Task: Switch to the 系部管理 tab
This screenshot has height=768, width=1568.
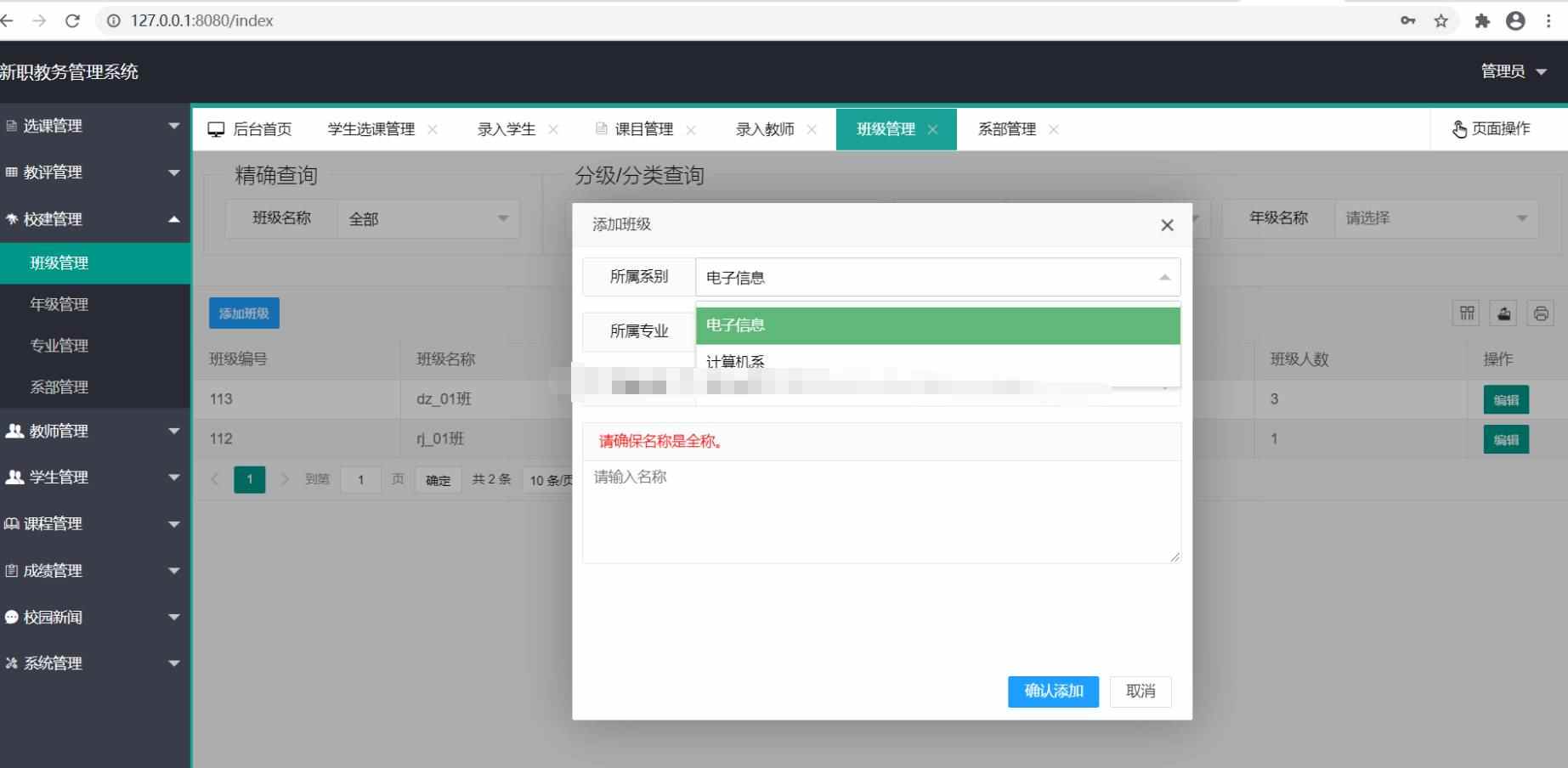Action: click(1007, 129)
